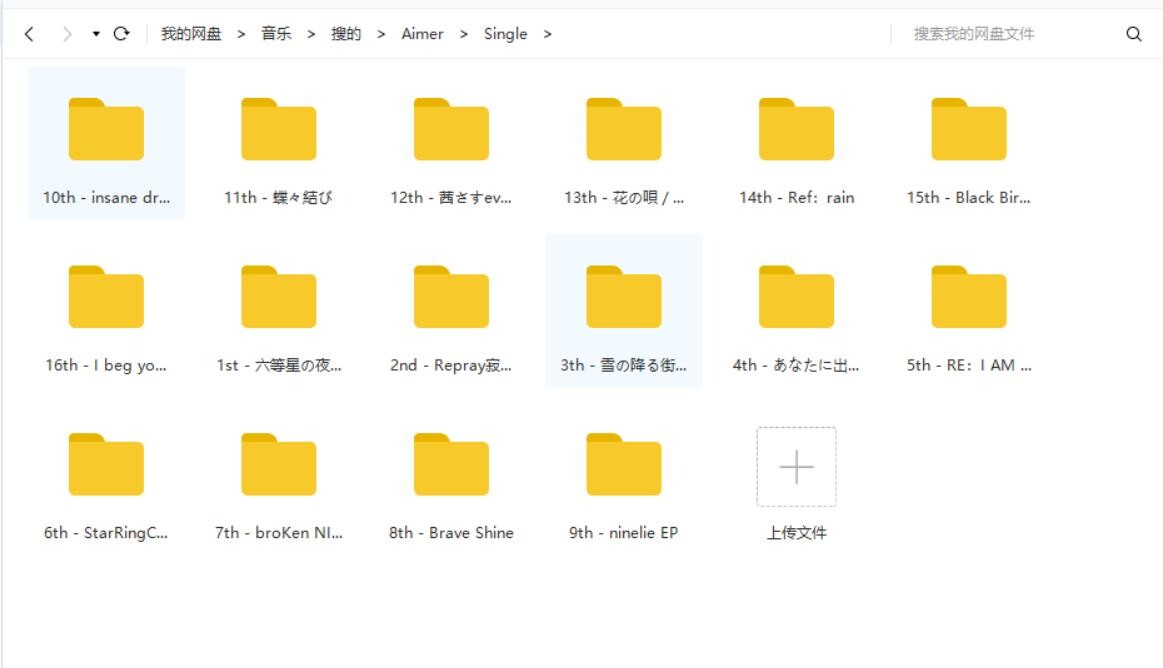Open the '8th - Brave Shine' folder icon

click(x=451, y=463)
